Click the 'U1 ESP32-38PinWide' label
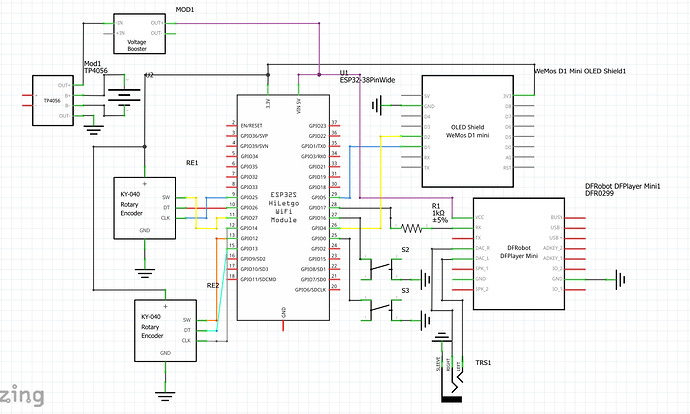 point(367,76)
